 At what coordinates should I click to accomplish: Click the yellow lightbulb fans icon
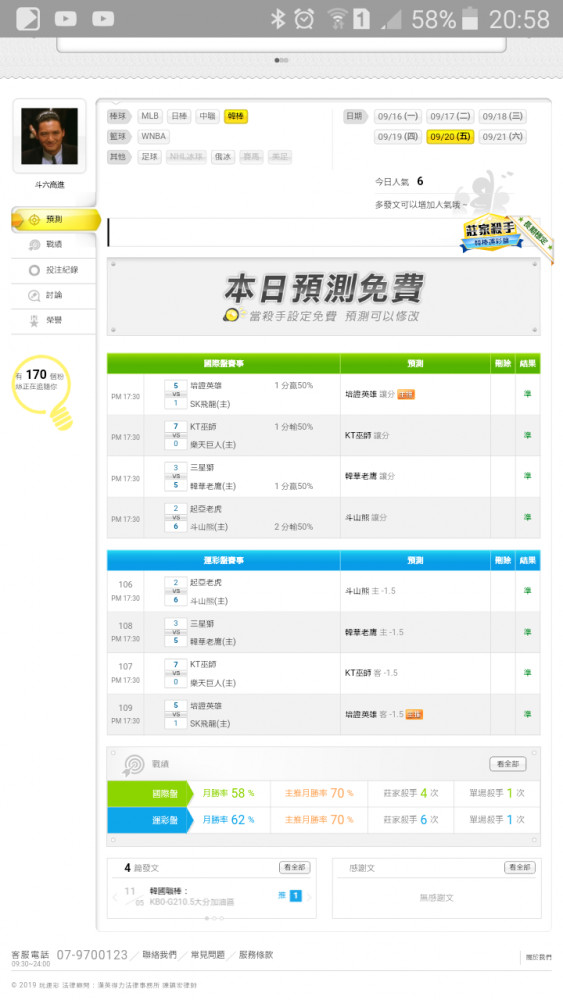pyautogui.click(x=43, y=391)
